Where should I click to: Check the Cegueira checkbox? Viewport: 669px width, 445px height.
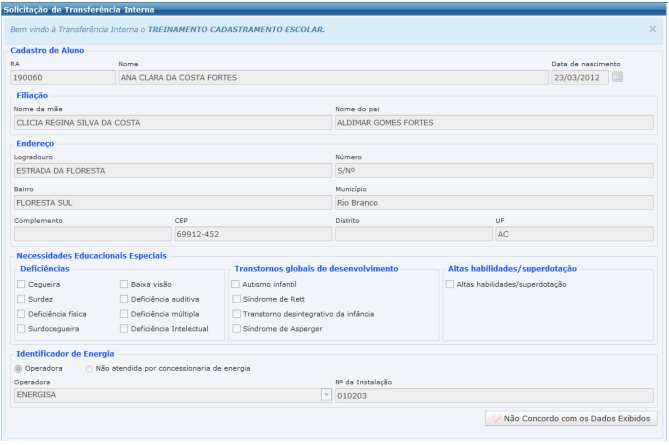[x=21, y=285]
